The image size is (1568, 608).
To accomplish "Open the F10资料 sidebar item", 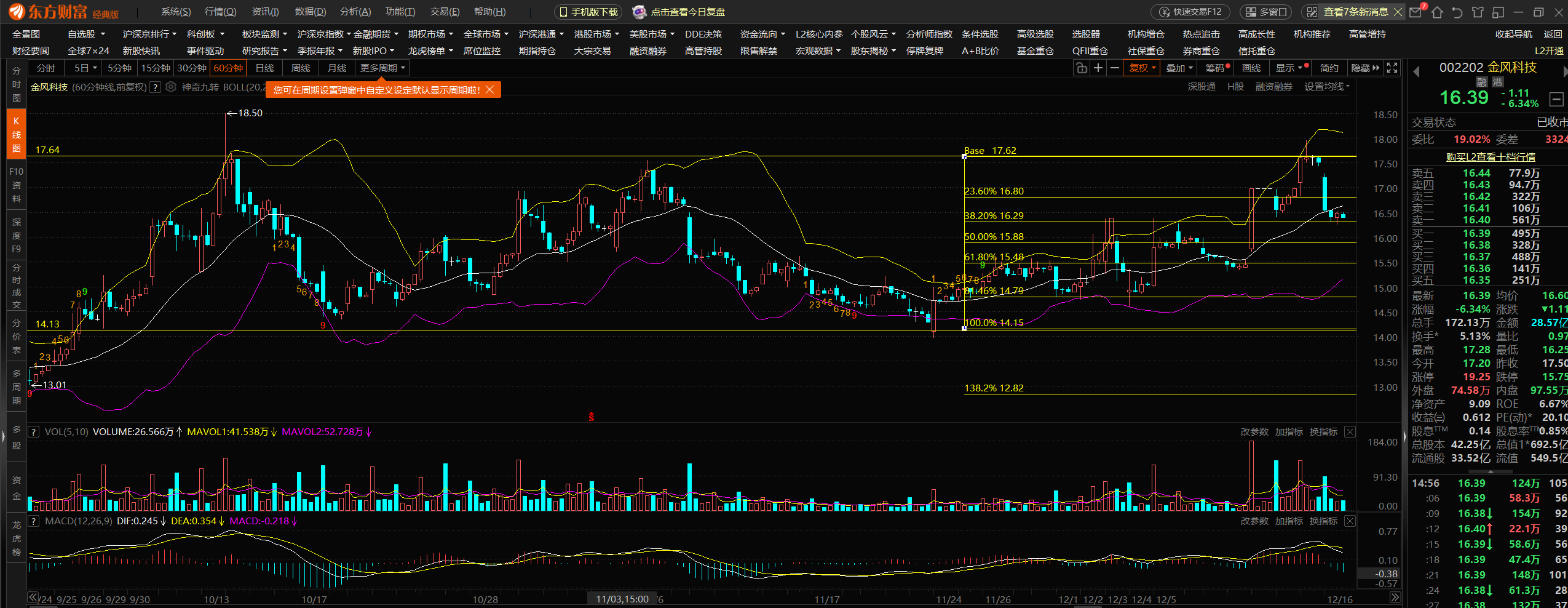I will click(17, 185).
